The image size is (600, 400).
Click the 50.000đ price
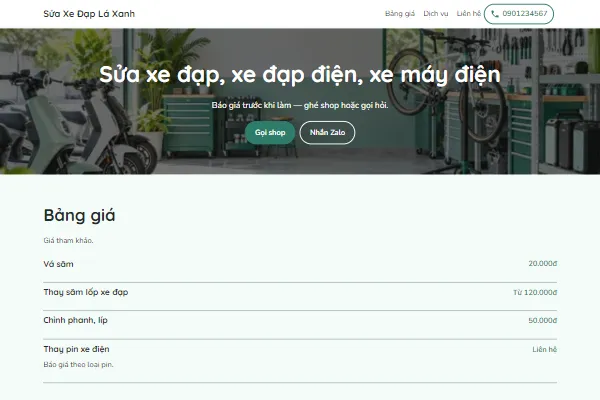(543, 320)
